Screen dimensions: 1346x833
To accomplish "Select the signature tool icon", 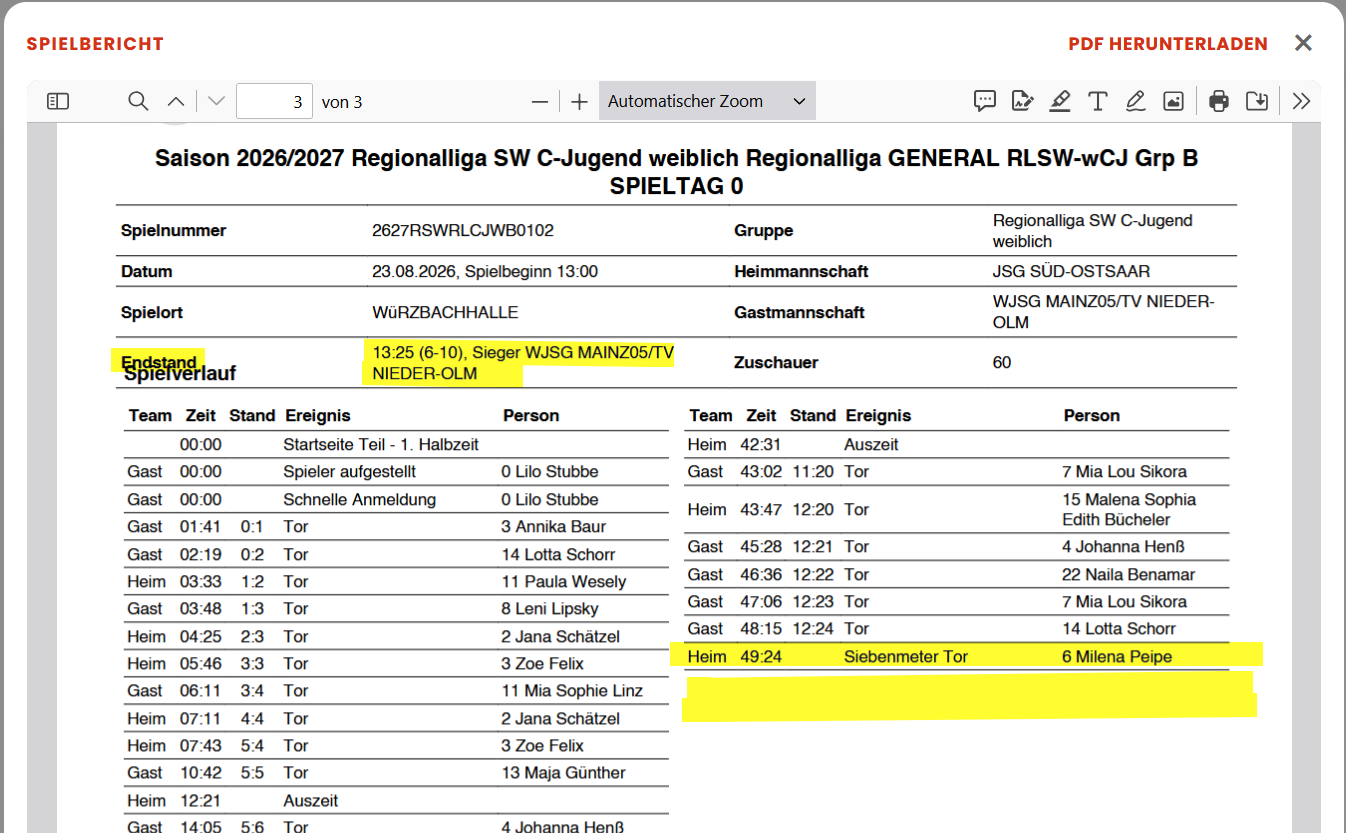I will 1022,101.
